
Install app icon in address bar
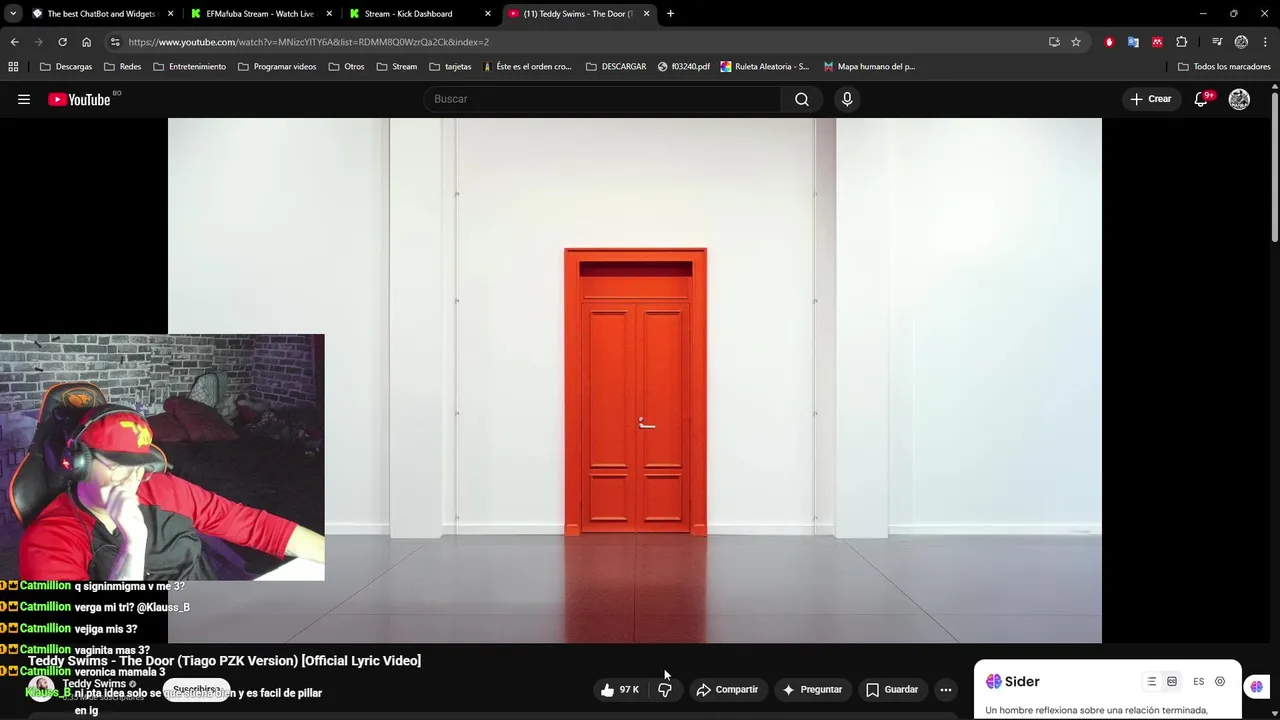click(1054, 42)
